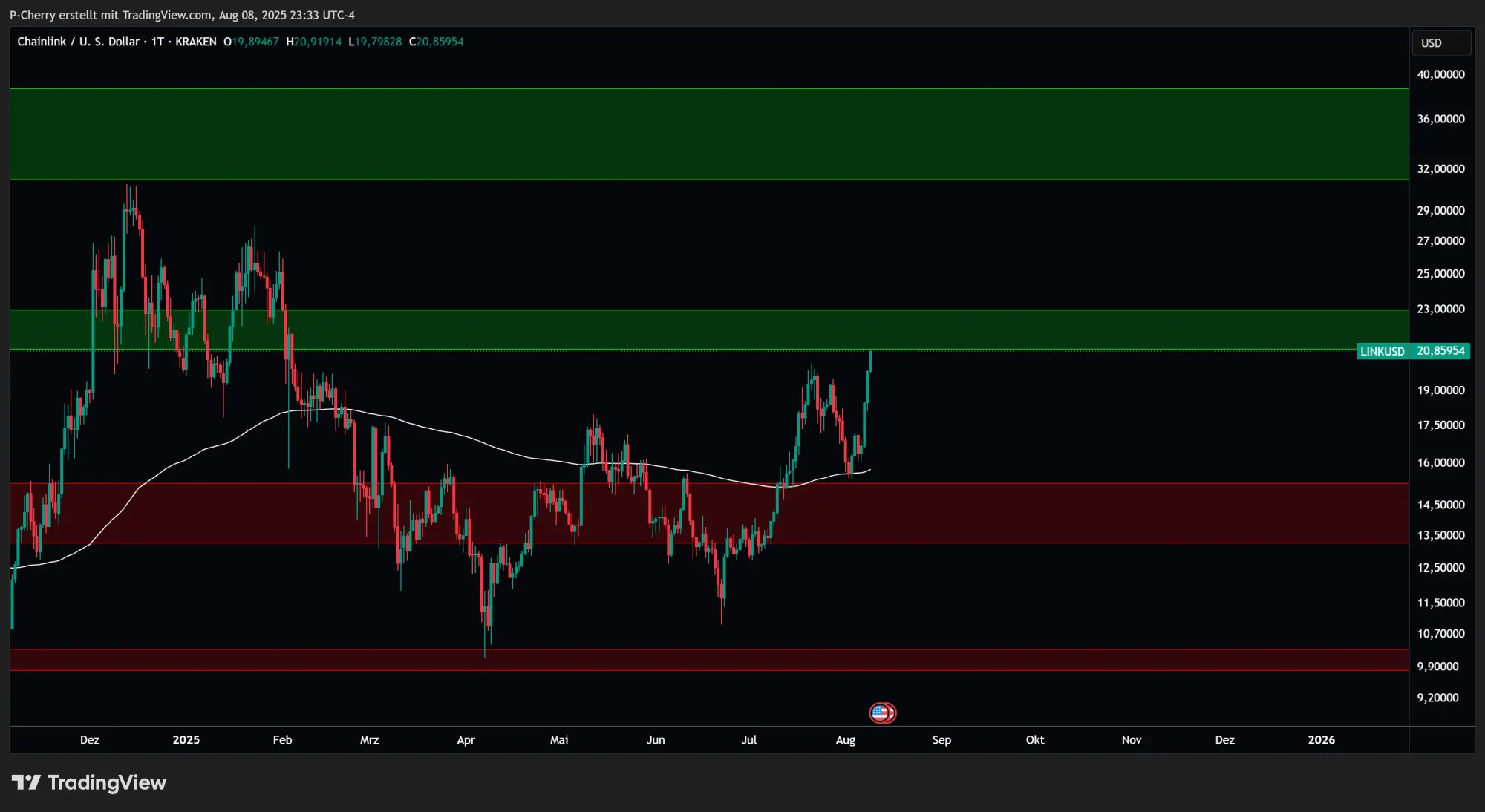Viewport: 1485px width, 812px height.
Task: Click the Chainlink / U. S. Dollar symbol title
Action: coord(79,42)
